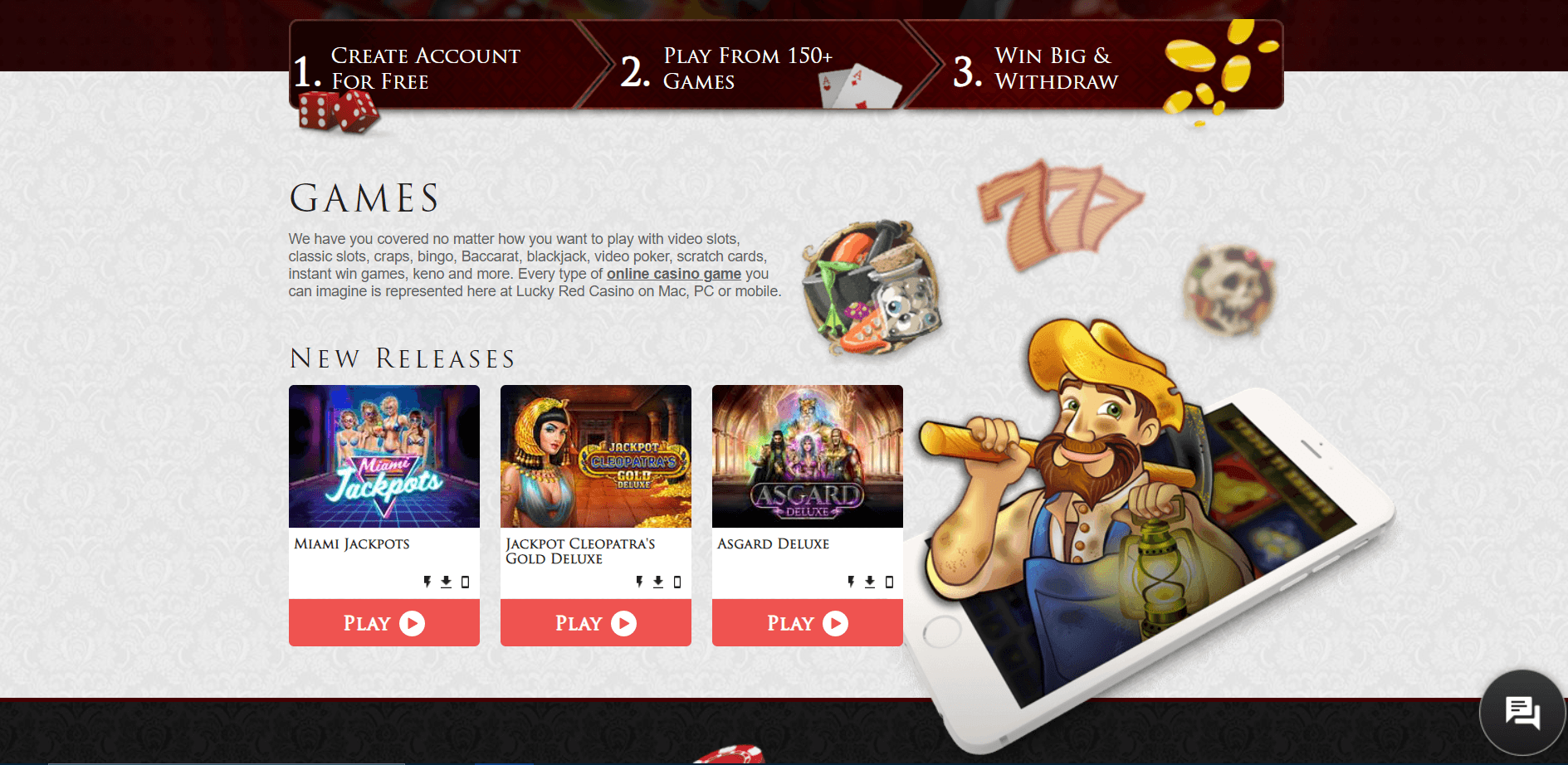Click mobile icon under Miami Jackpots
This screenshot has height=765, width=1568.
[465, 582]
